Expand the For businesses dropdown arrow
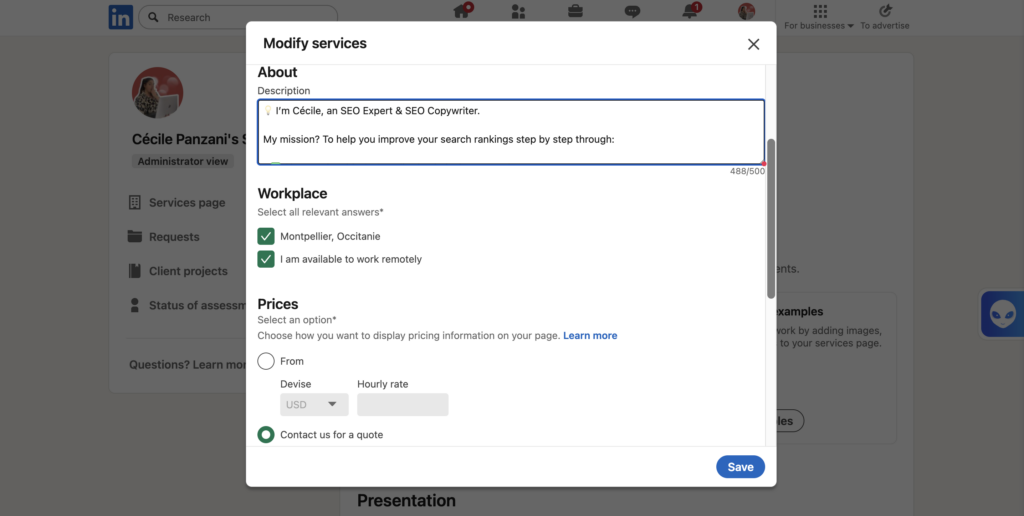The height and width of the screenshot is (516, 1024). 850,26
